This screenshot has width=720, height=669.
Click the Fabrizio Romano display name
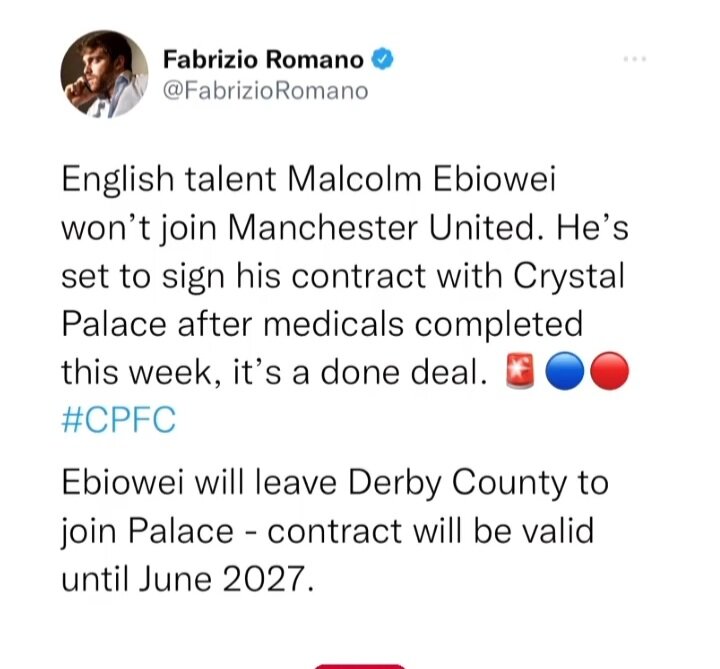click(x=264, y=60)
